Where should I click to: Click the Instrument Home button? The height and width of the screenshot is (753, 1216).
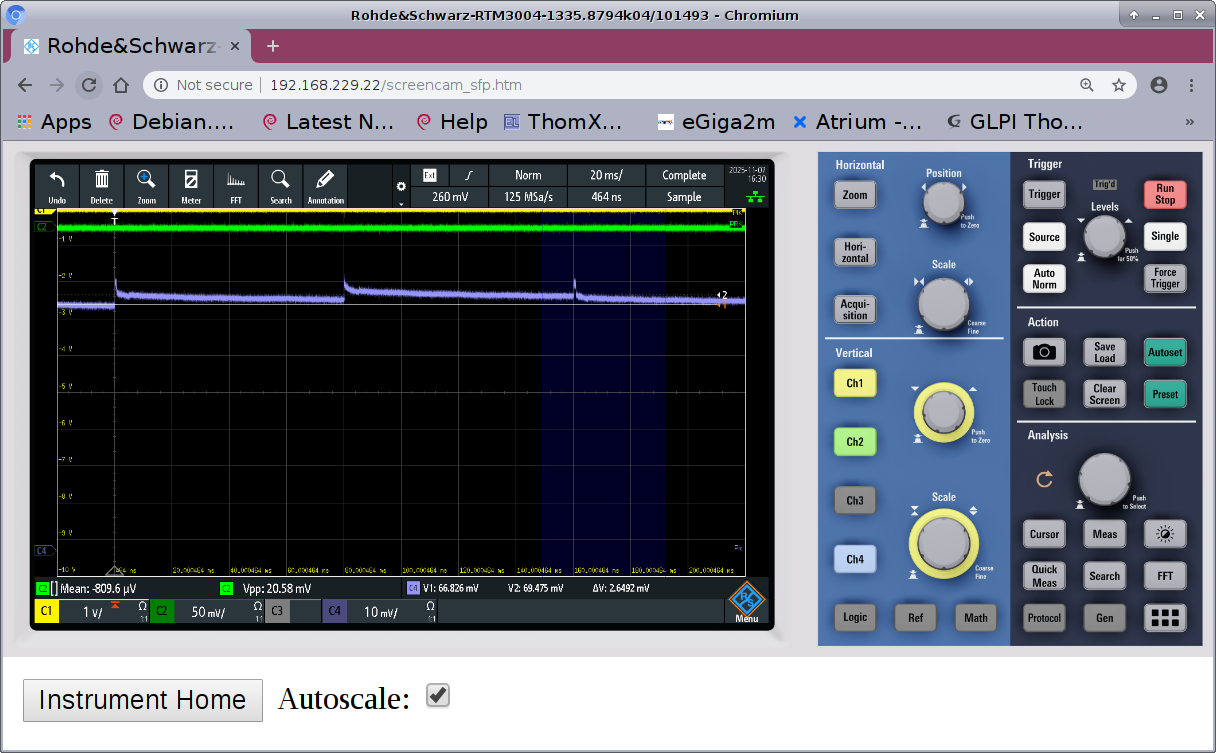tap(143, 700)
